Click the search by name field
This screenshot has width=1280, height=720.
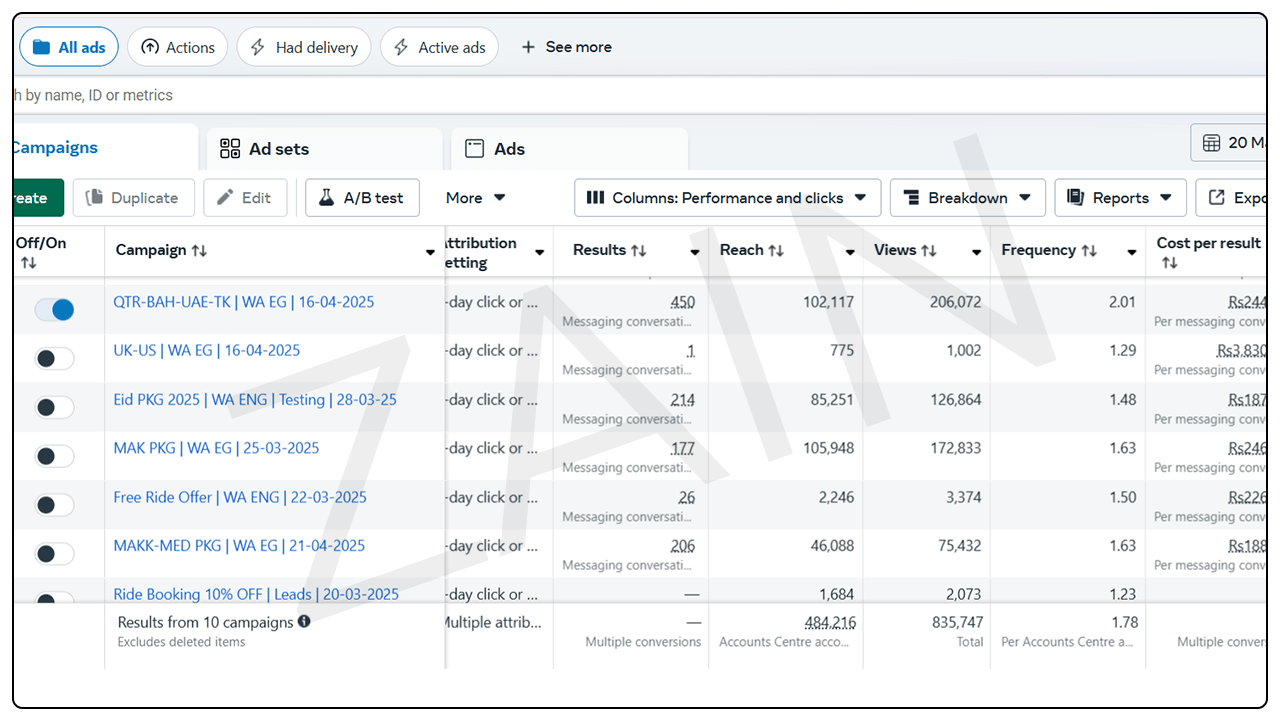(640, 95)
